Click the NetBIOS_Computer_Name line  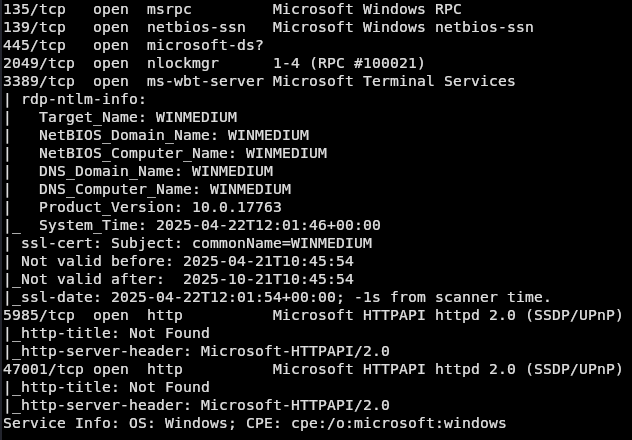(183, 153)
